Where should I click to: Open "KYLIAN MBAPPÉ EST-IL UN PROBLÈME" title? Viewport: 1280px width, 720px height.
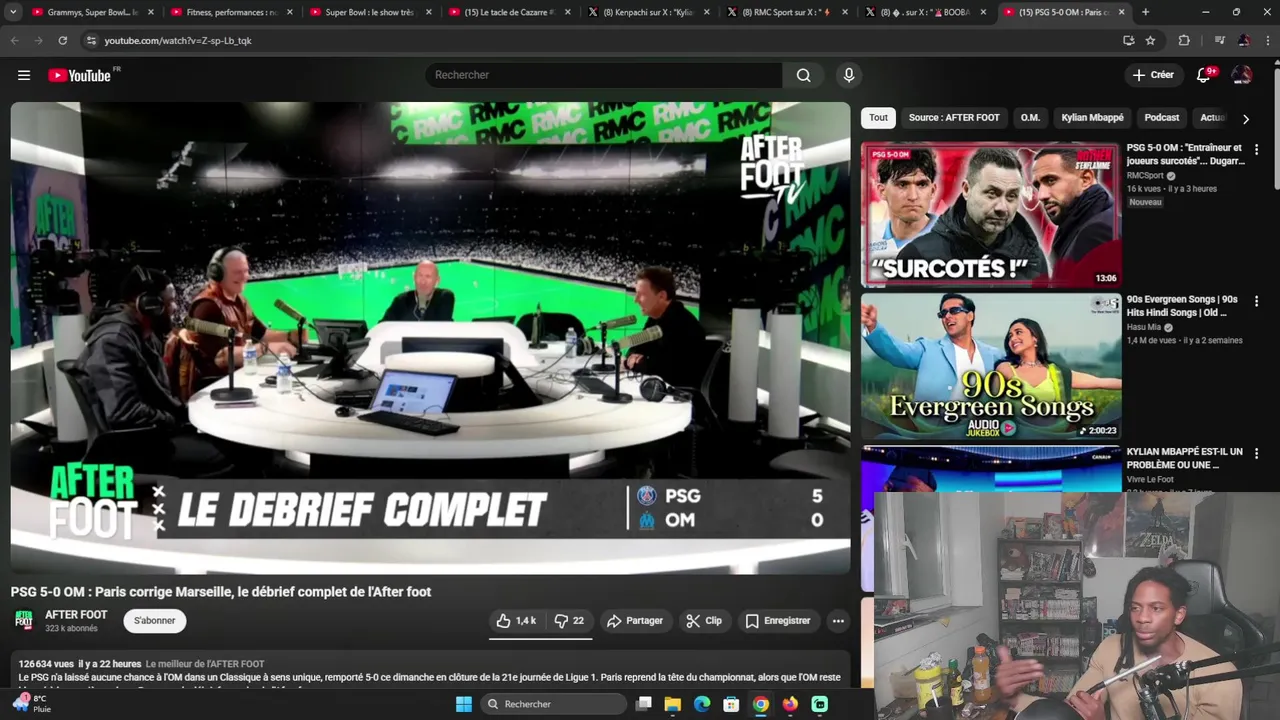(x=1185, y=458)
